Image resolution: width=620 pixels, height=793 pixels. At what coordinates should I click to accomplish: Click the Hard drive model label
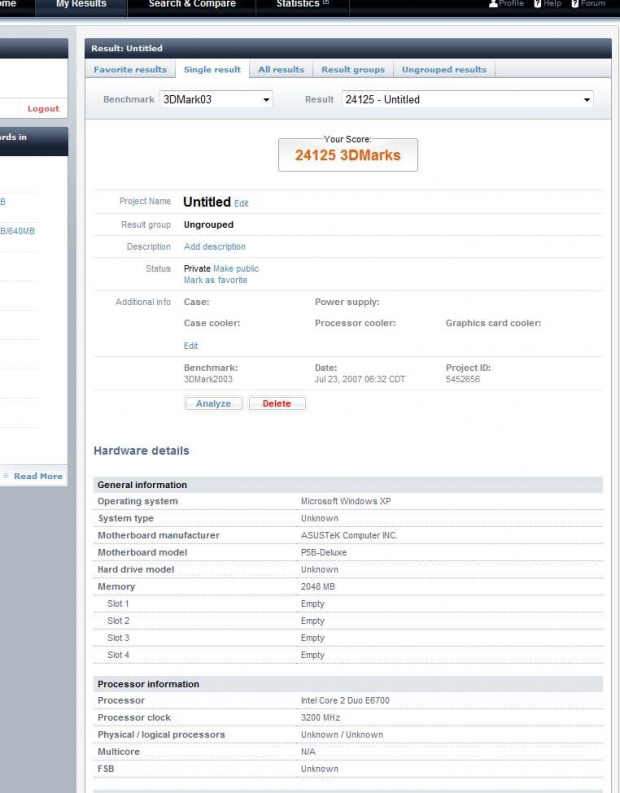[136, 569]
